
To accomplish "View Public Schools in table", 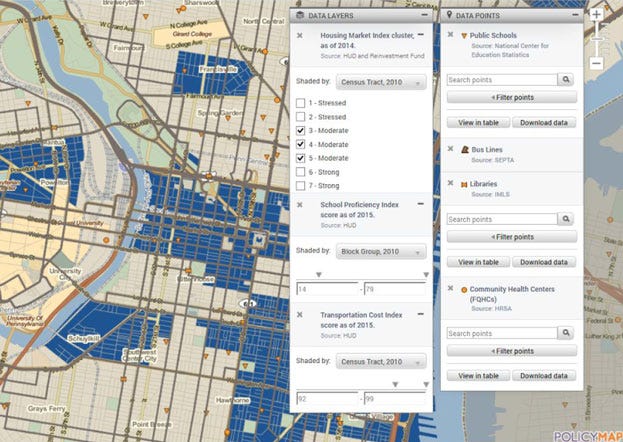I will pos(478,123).
